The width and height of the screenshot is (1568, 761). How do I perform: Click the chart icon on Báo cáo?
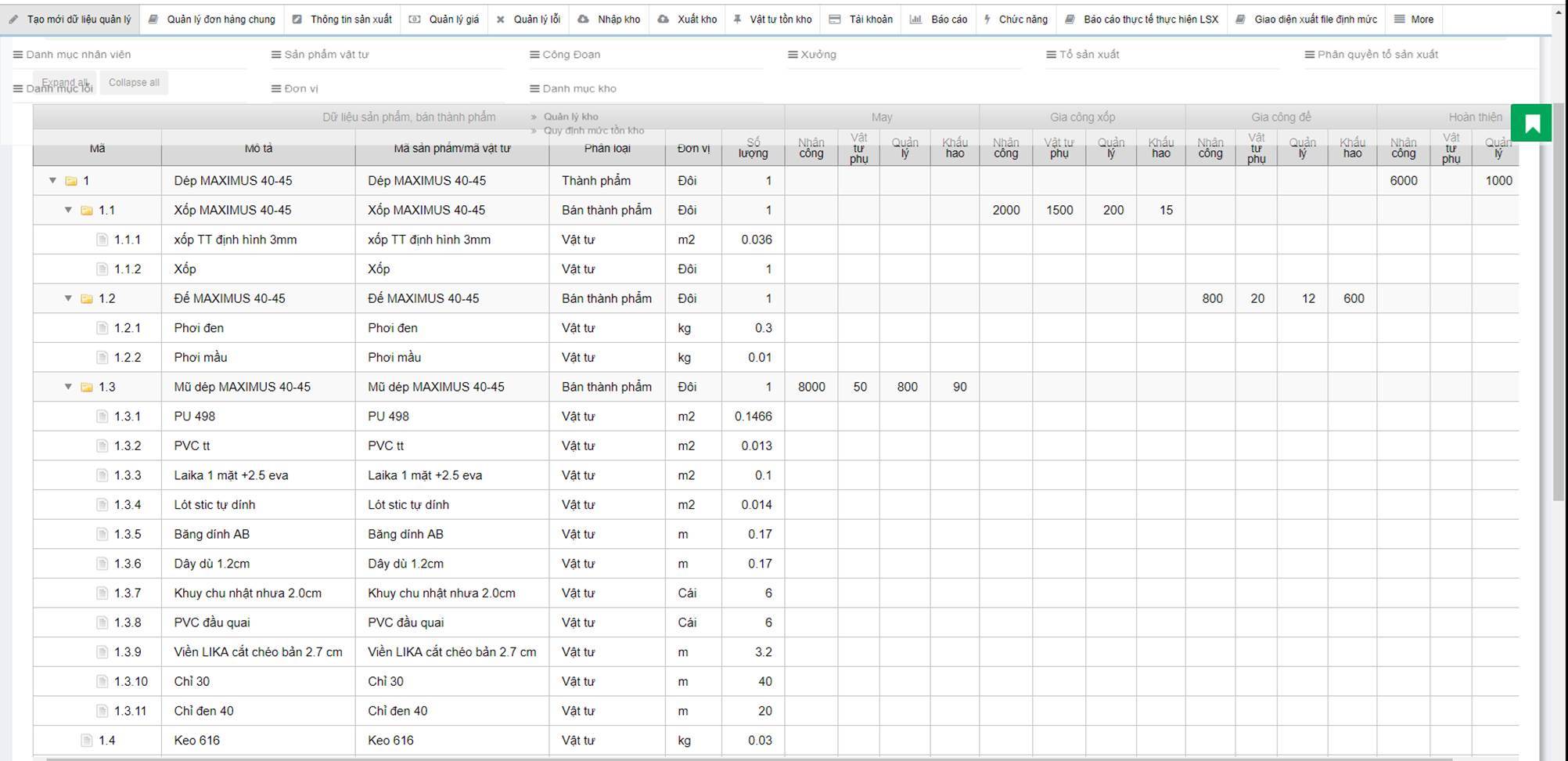(915, 20)
